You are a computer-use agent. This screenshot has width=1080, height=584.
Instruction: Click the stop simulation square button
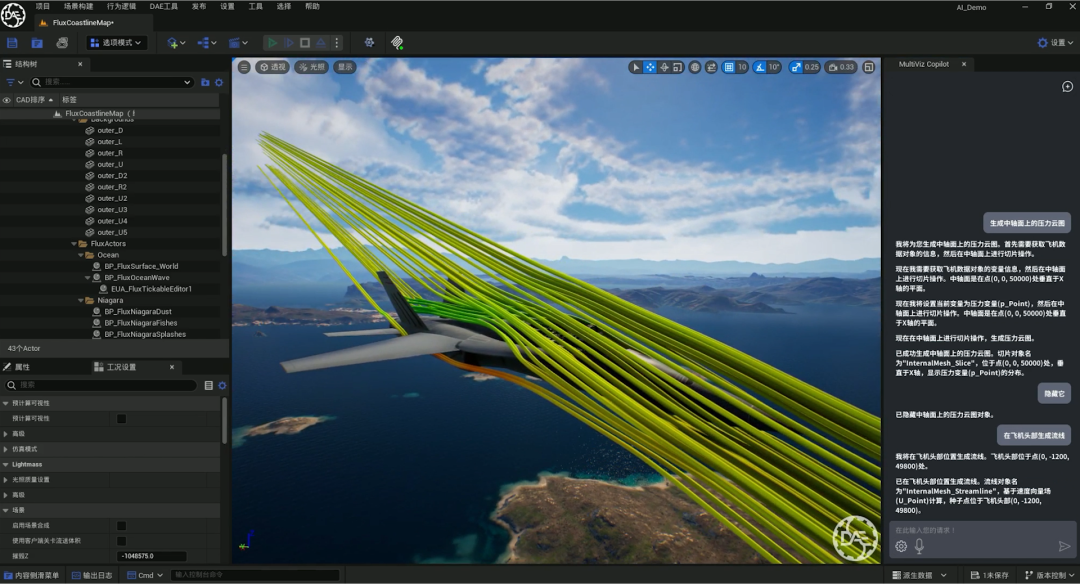pos(304,43)
